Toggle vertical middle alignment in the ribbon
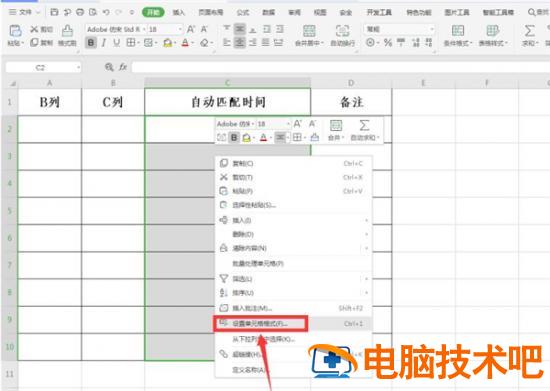Image resolution: width=550 pixels, height=391 pixels. (240, 29)
